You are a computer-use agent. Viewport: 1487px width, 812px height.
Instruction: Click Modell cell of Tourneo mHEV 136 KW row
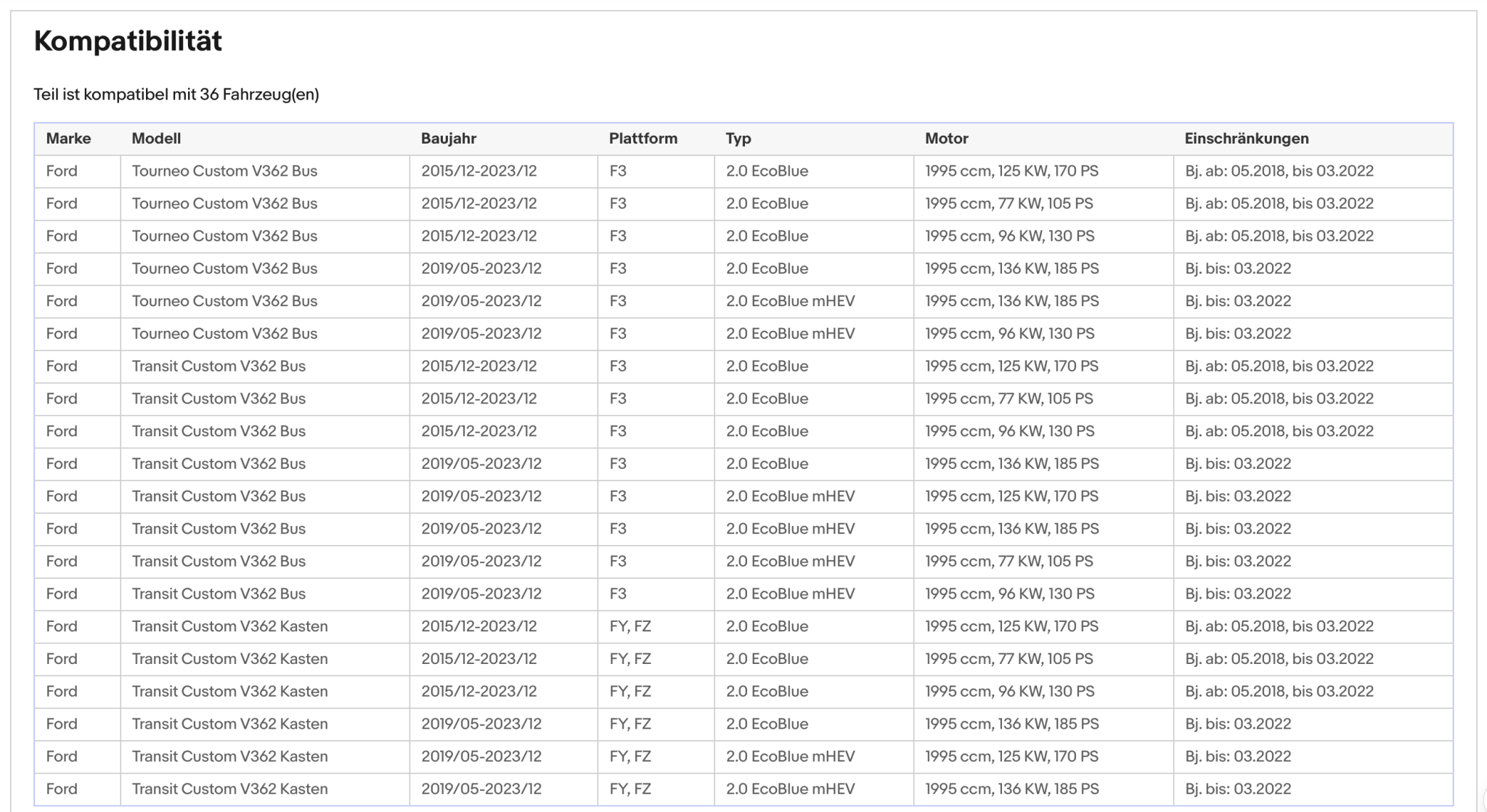265,301
